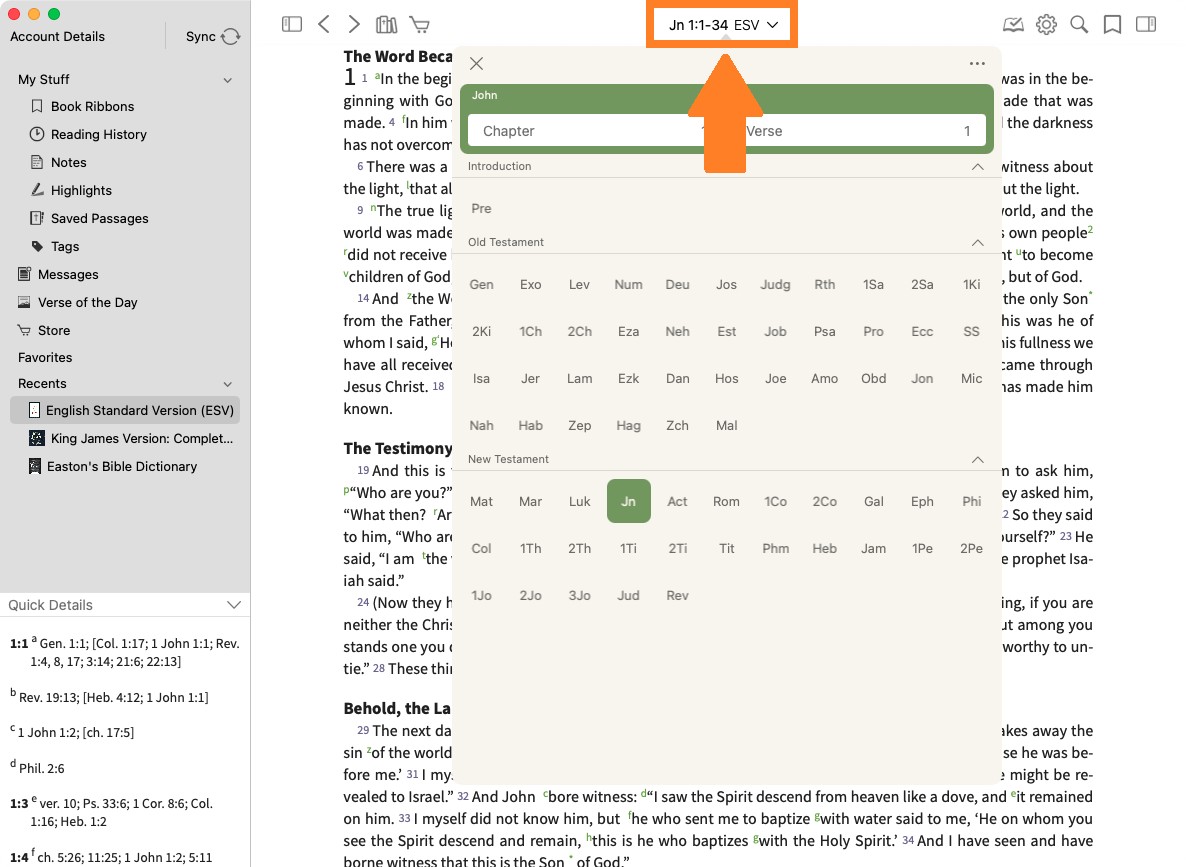
Task: Open the Jn 1:1-34 ESV dropdown
Action: tap(724, 25)
